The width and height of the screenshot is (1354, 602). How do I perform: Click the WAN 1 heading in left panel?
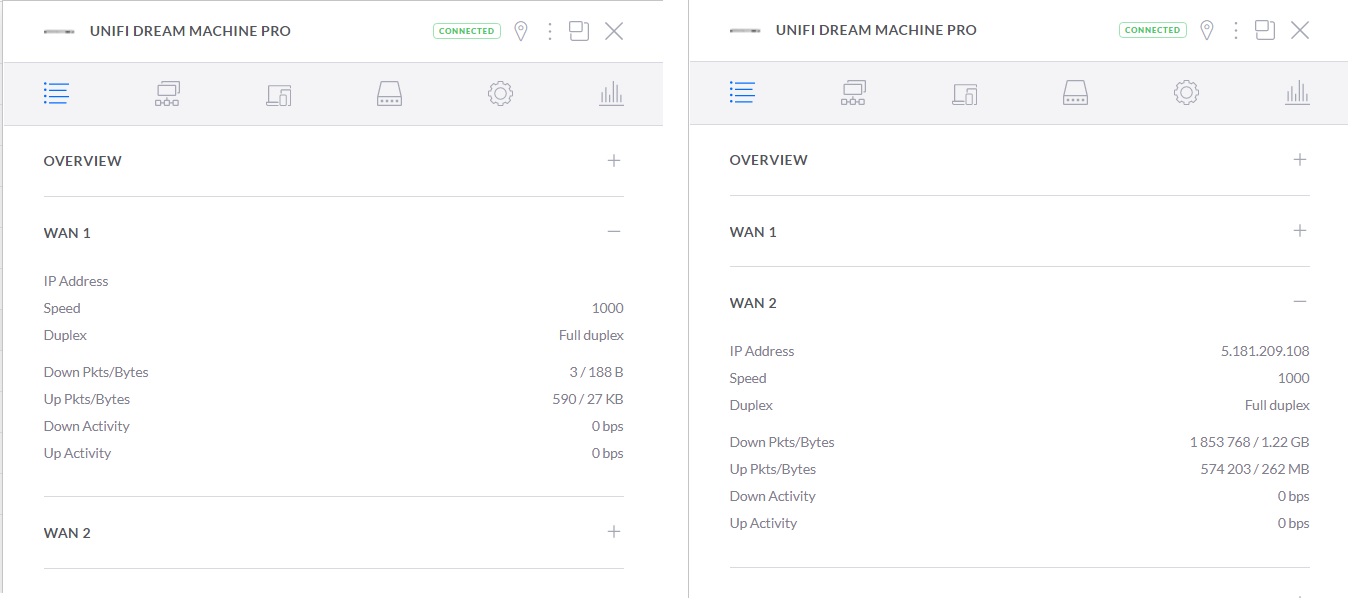pos(67,233)
